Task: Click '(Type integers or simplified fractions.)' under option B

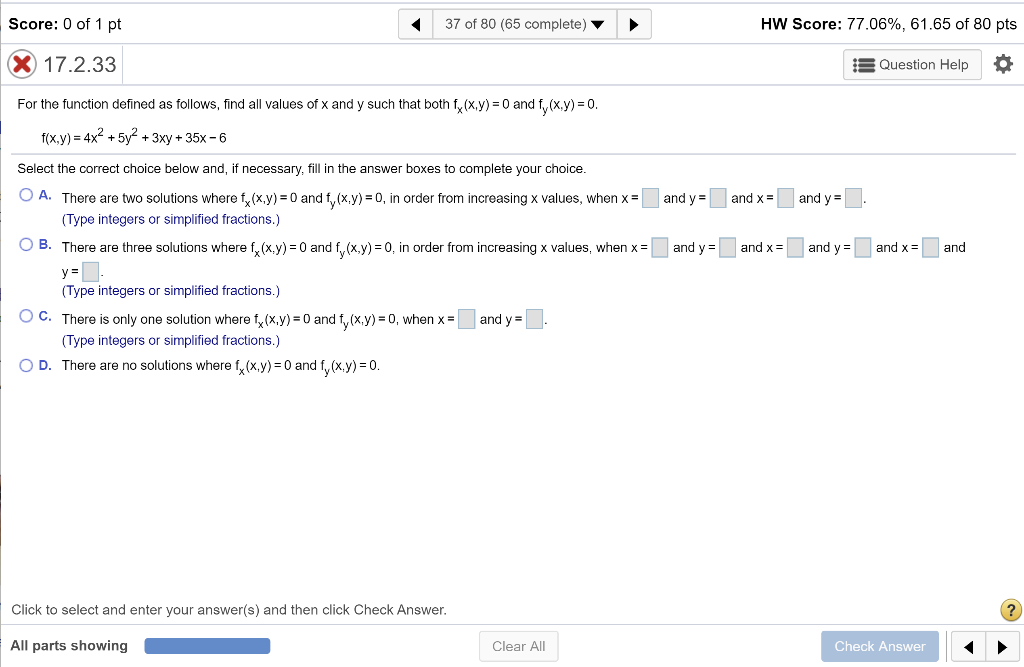Action: coord(170,291)
